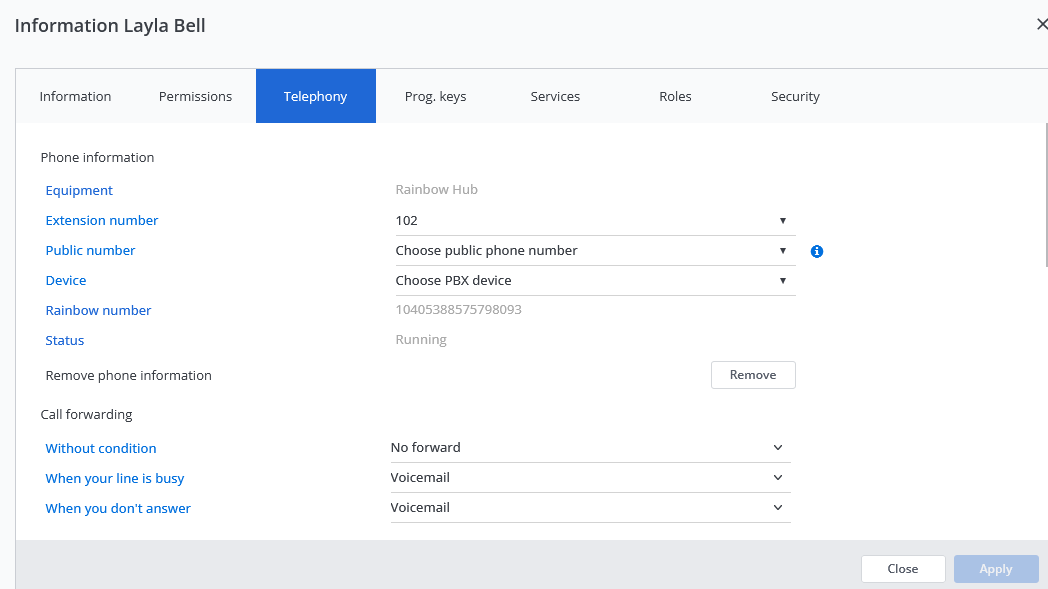
Task: Close the Information Layla Bell dialog with X
Action: [x=1041, y=25]
